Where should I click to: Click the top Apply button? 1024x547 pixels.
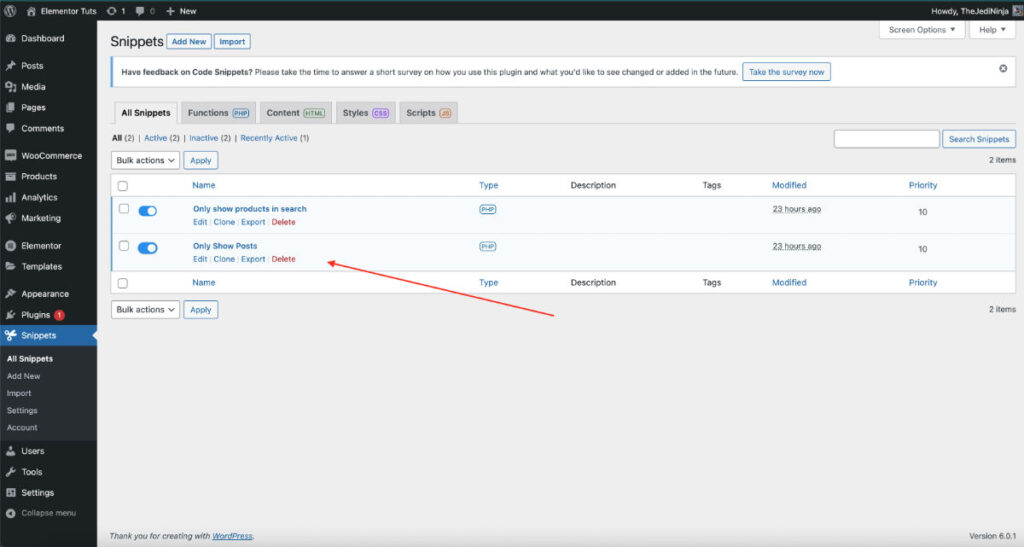click(200, 161)
